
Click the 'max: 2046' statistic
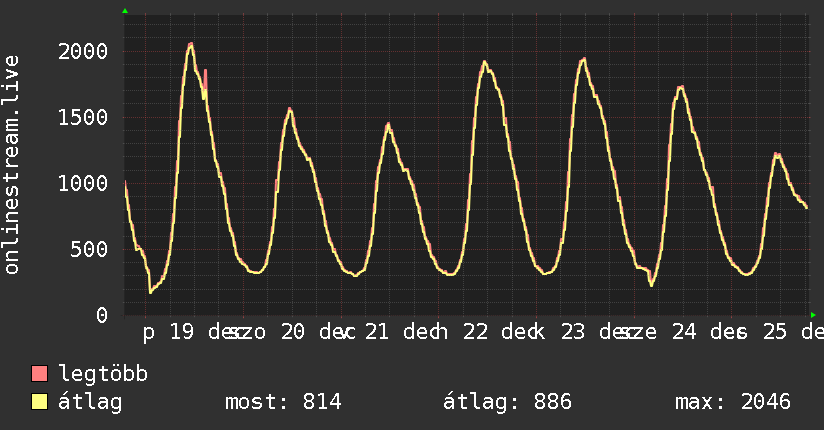[x=733, y=402]
